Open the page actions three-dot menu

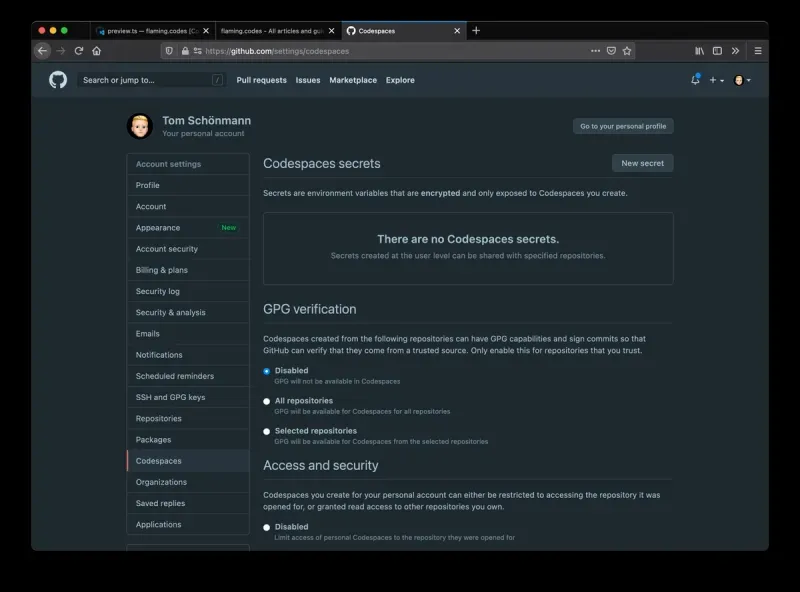pyautogui.click(x=595, y=51)
